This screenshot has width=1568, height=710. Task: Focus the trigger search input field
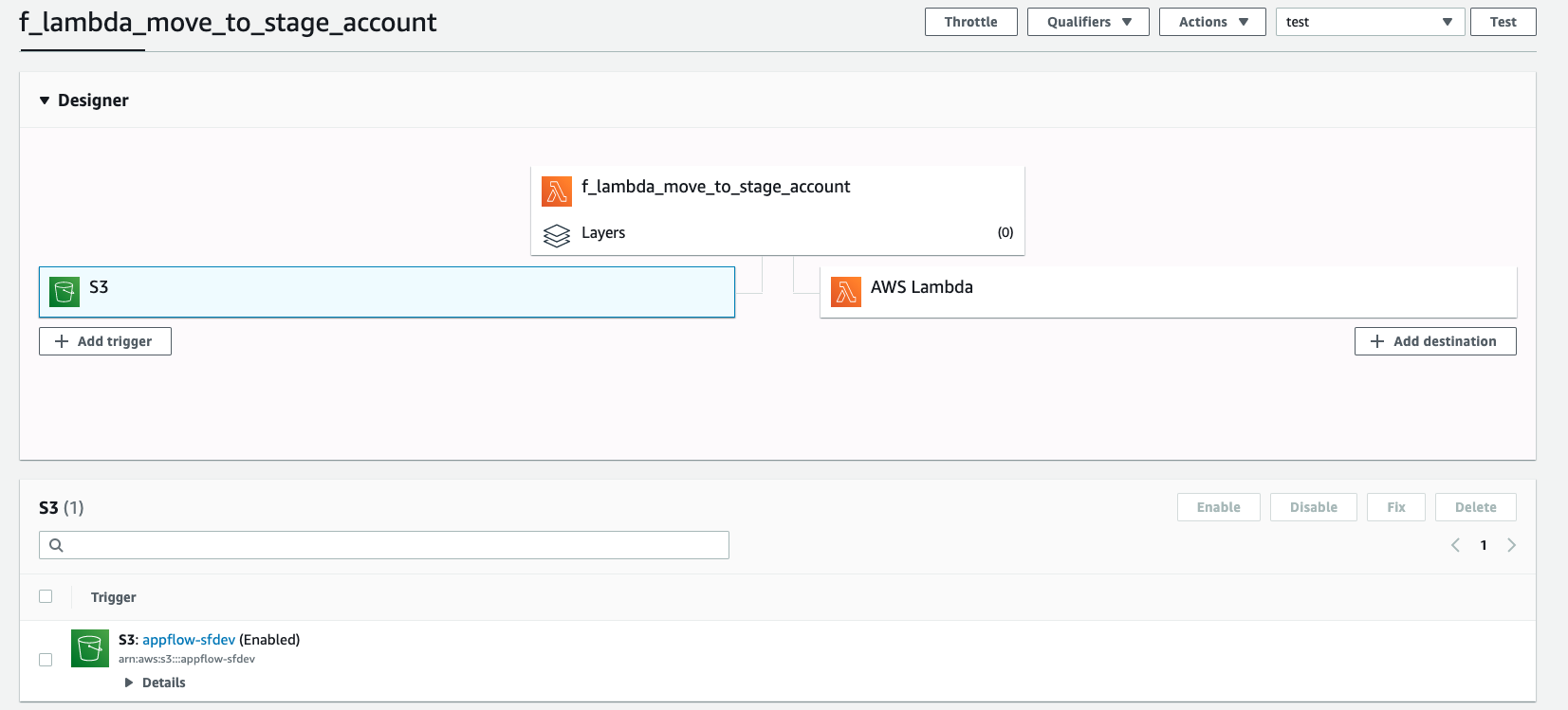(384, 545)
